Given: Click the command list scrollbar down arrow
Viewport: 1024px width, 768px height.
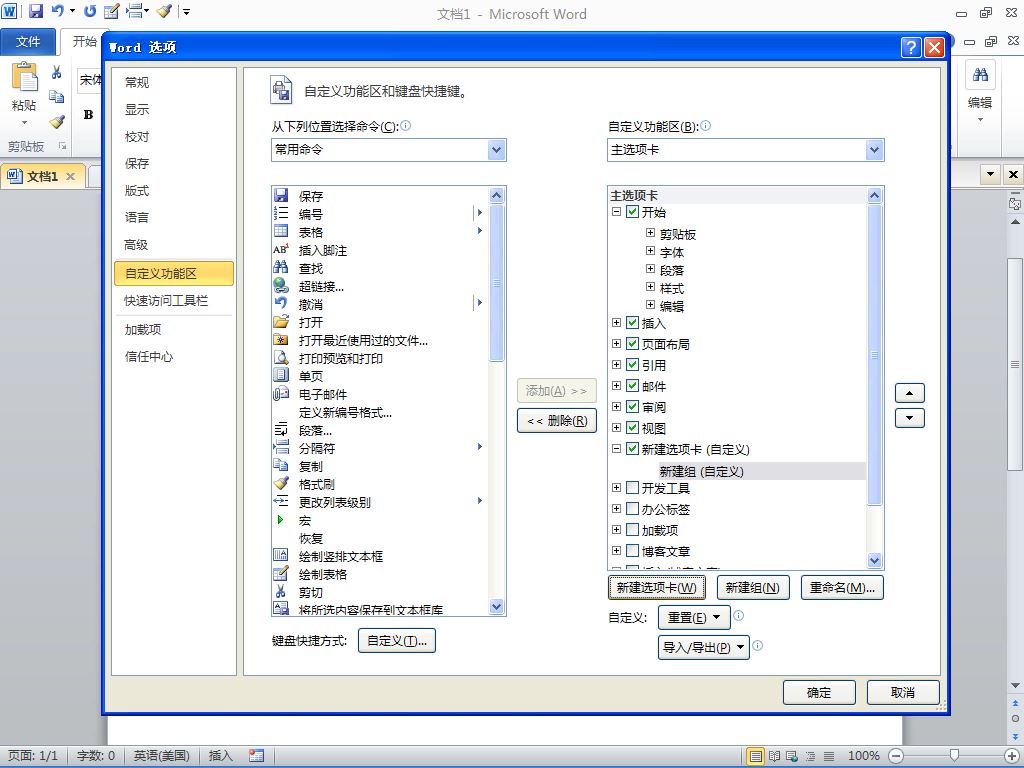Looking at the screenshot, I should click(496, 607).
